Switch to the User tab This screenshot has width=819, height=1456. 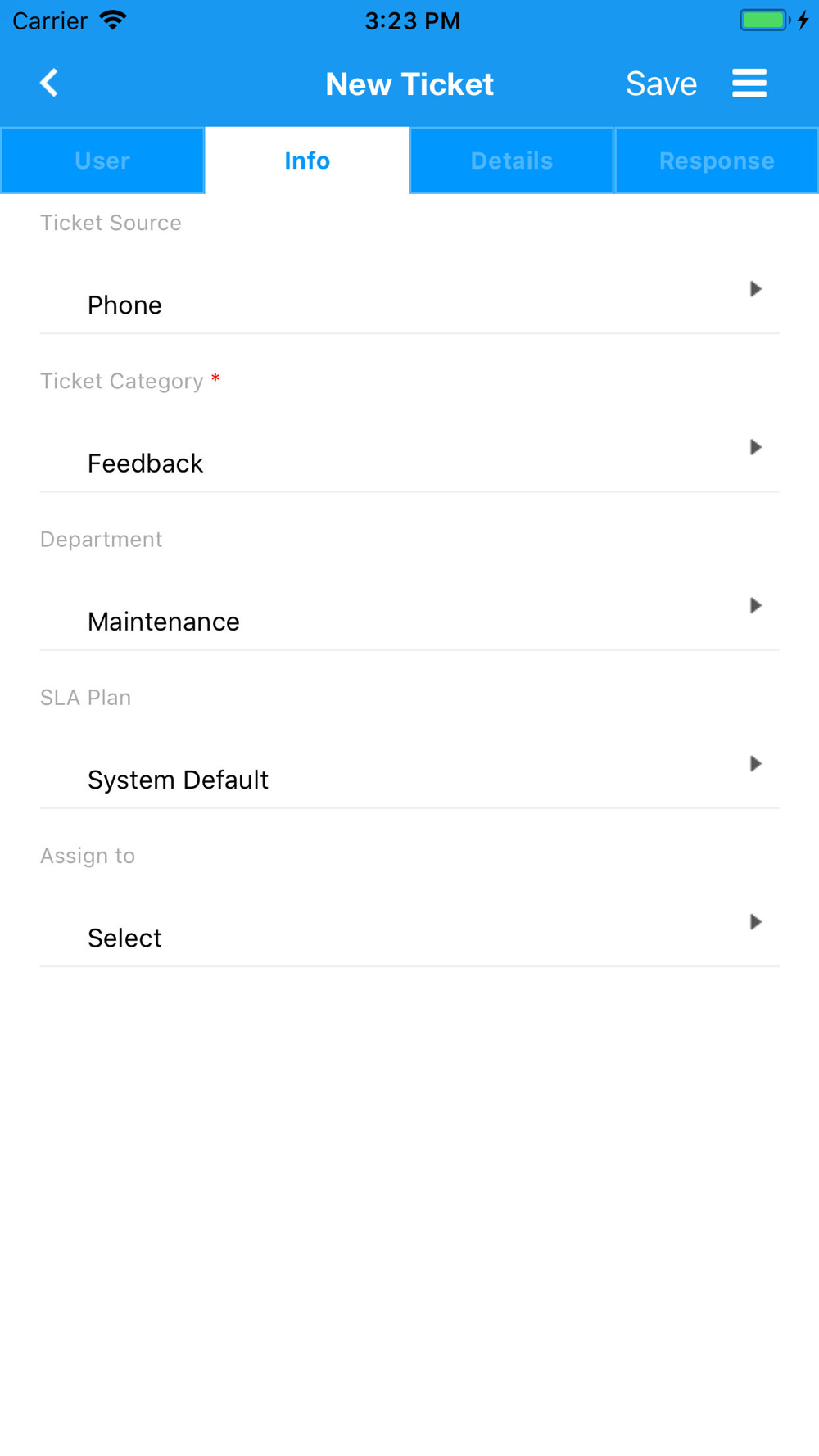click(x=102, y=161)
